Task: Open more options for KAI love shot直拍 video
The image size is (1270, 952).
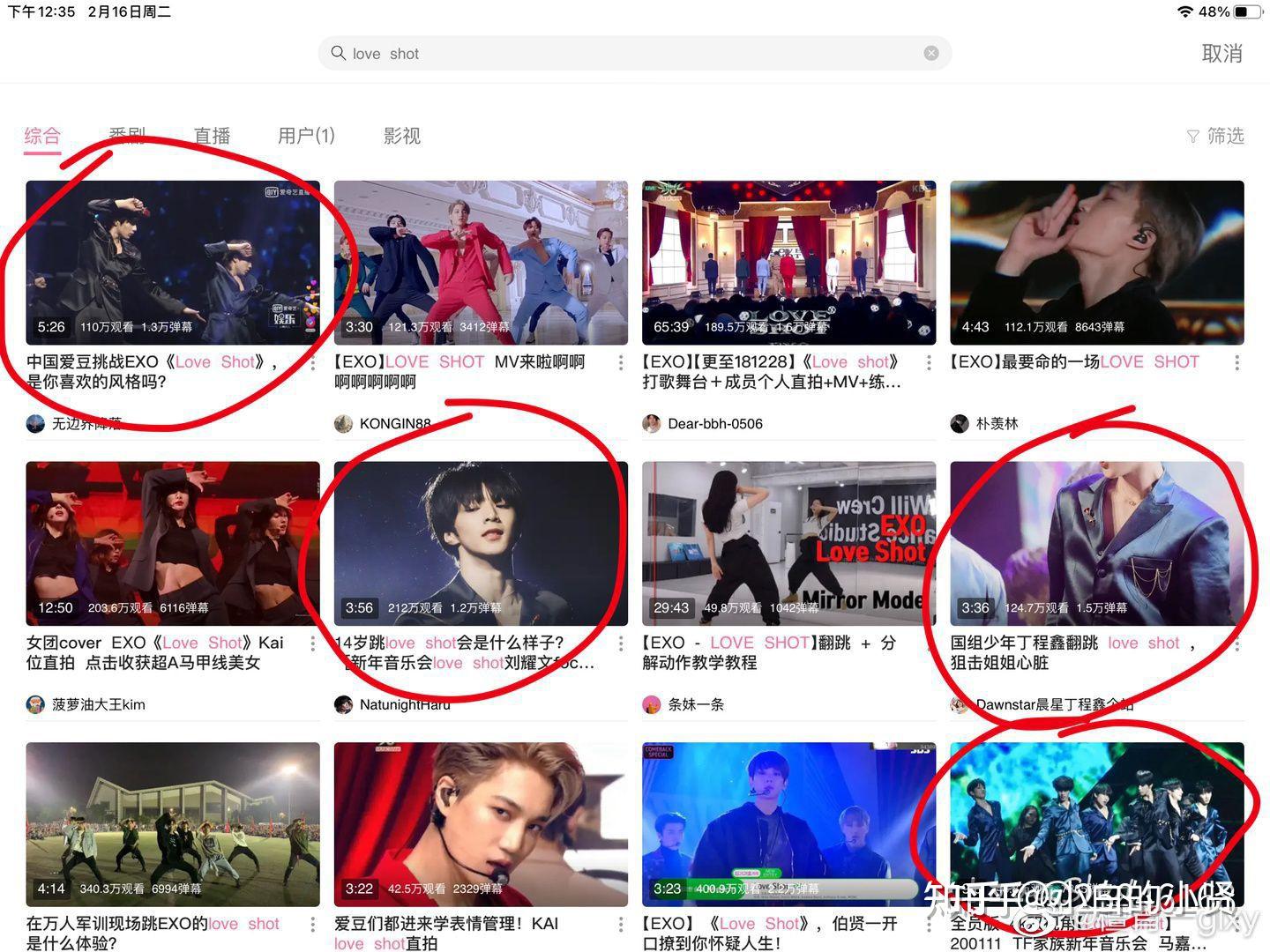Action: [x=621, y=925]
